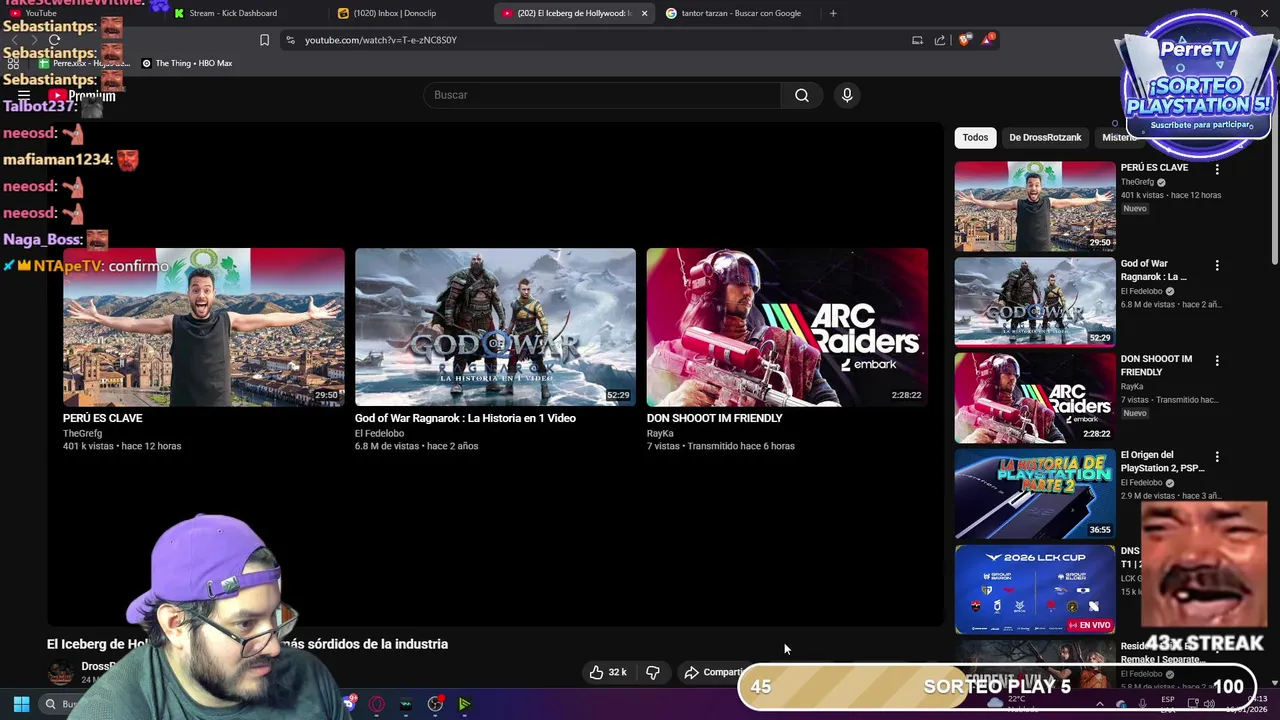Type in the Buscar search field

(602, 95)
